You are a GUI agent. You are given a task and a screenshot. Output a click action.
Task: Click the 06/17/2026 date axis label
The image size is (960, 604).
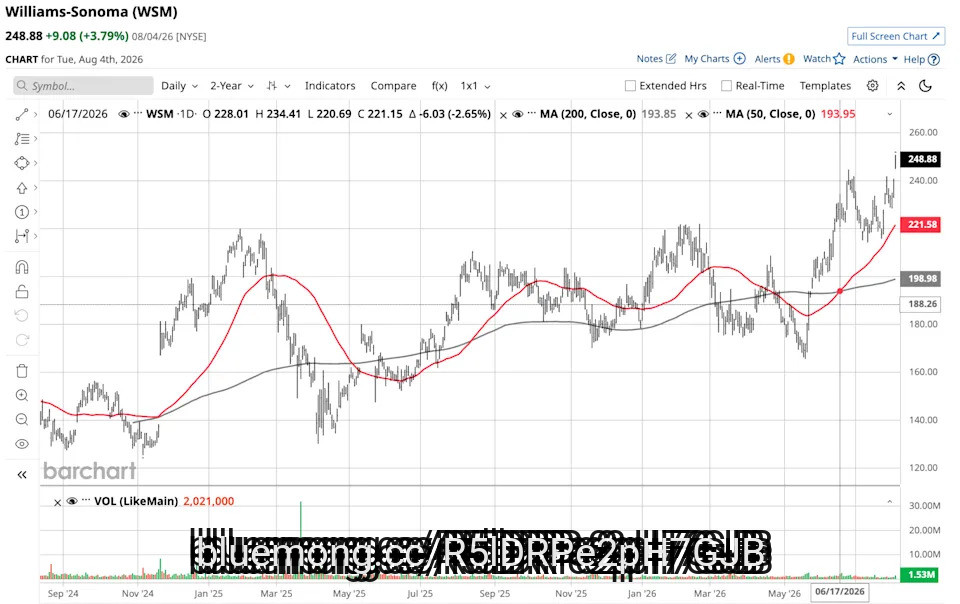coord(839,592)
